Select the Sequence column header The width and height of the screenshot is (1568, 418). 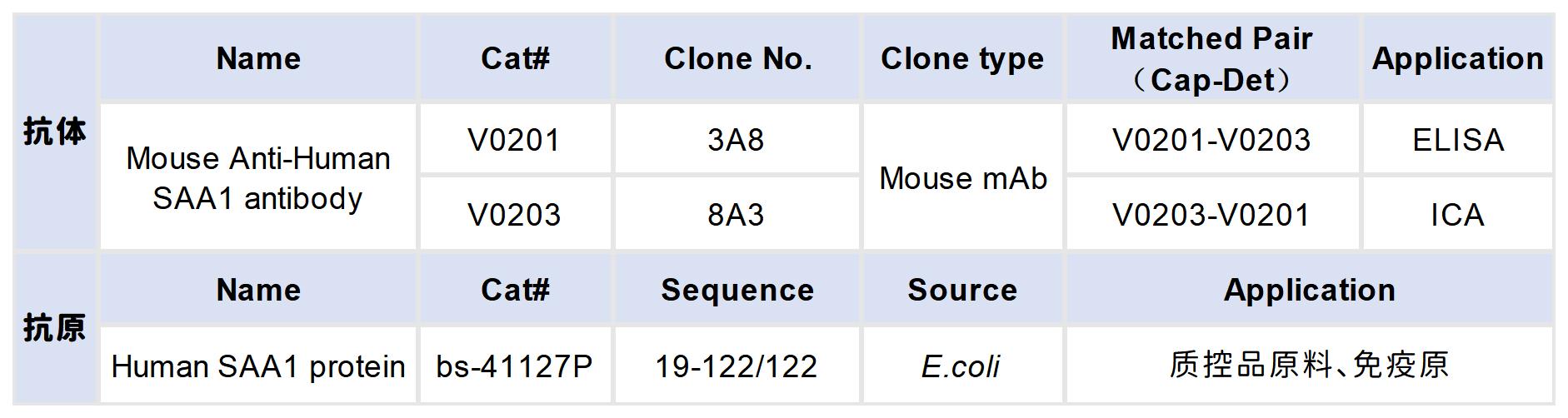(737, 290)
